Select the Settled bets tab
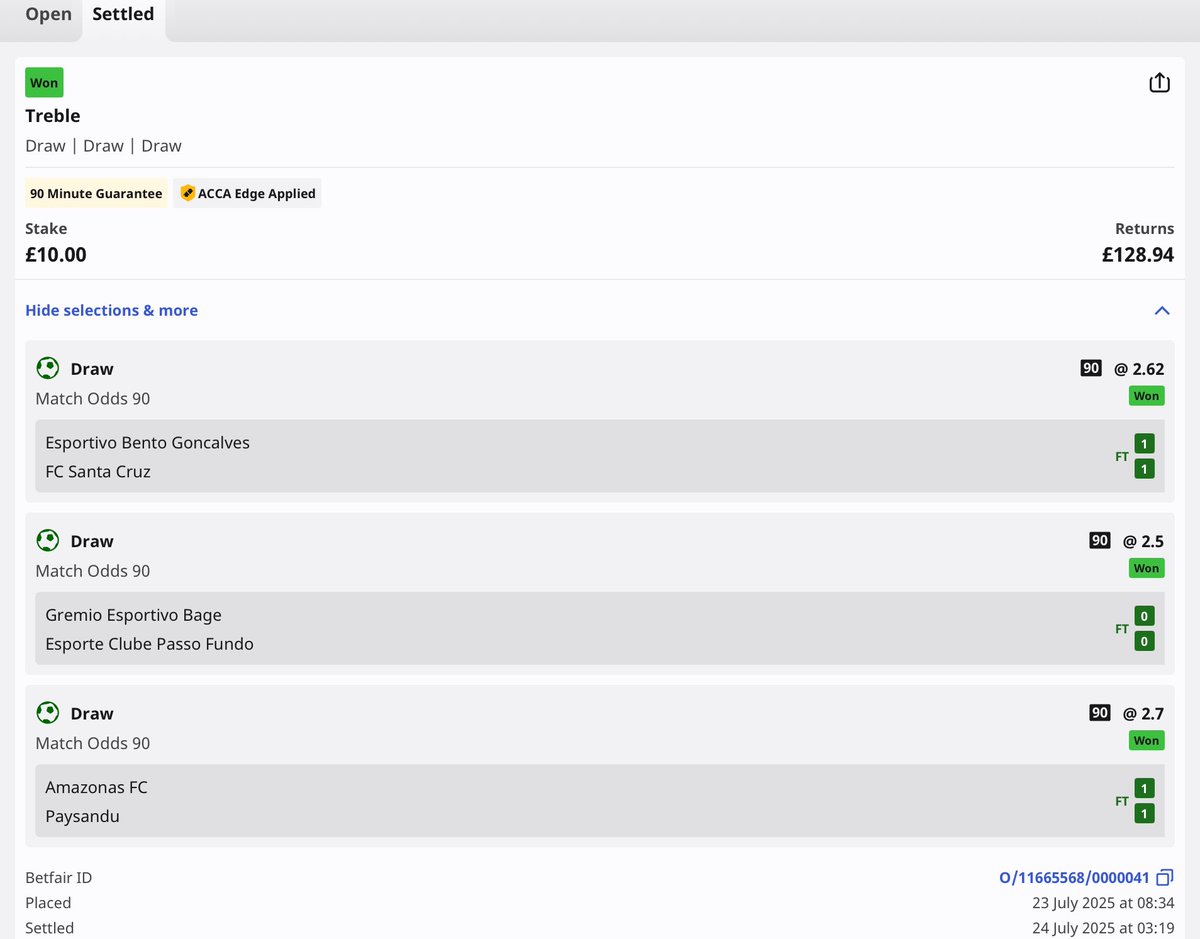Image resolution: width=1200 pixels, height=939 pixels. 123,15
